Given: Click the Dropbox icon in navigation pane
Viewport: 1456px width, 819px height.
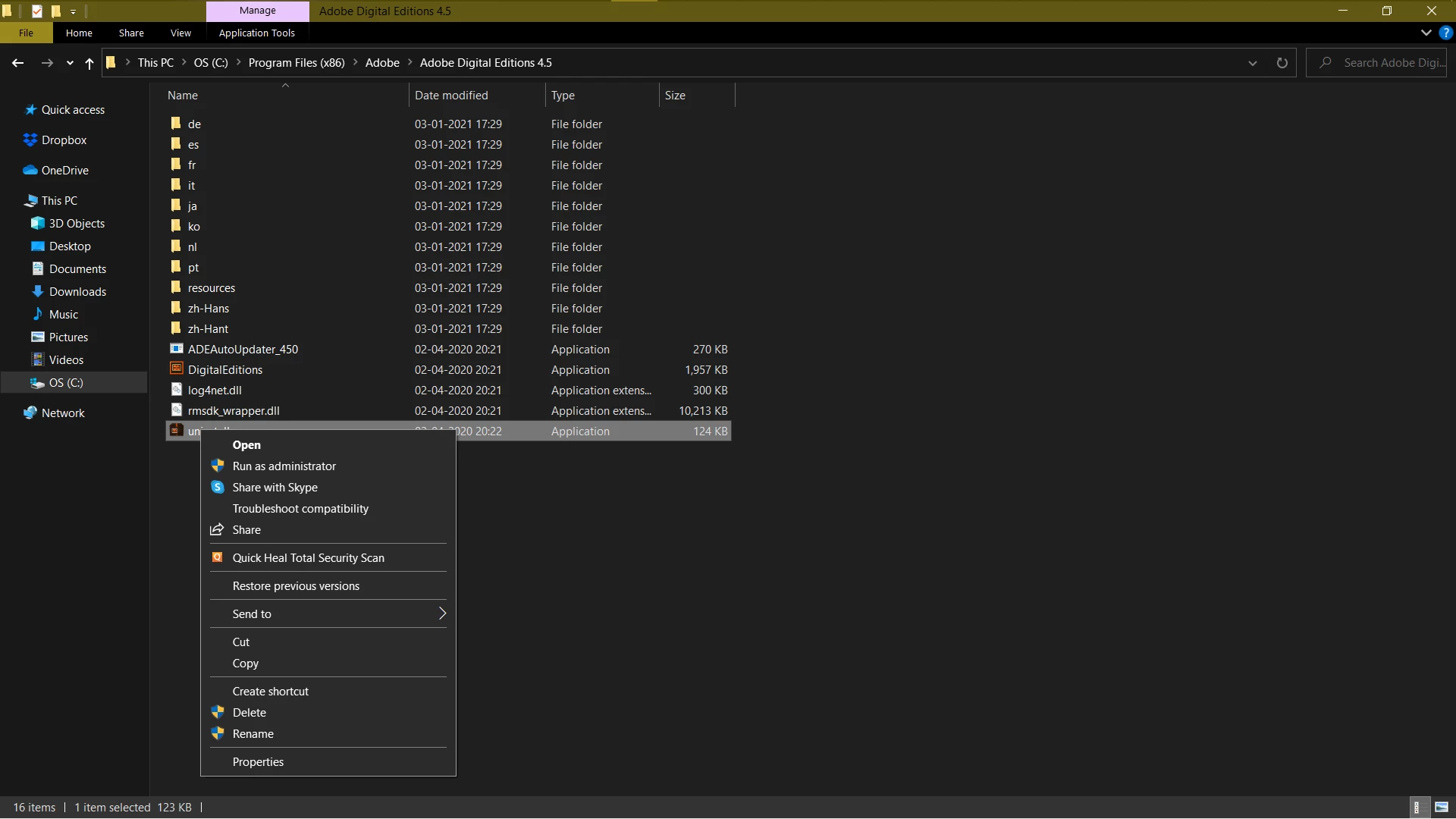Looking at the screenshot, I should tap(30, 140).
